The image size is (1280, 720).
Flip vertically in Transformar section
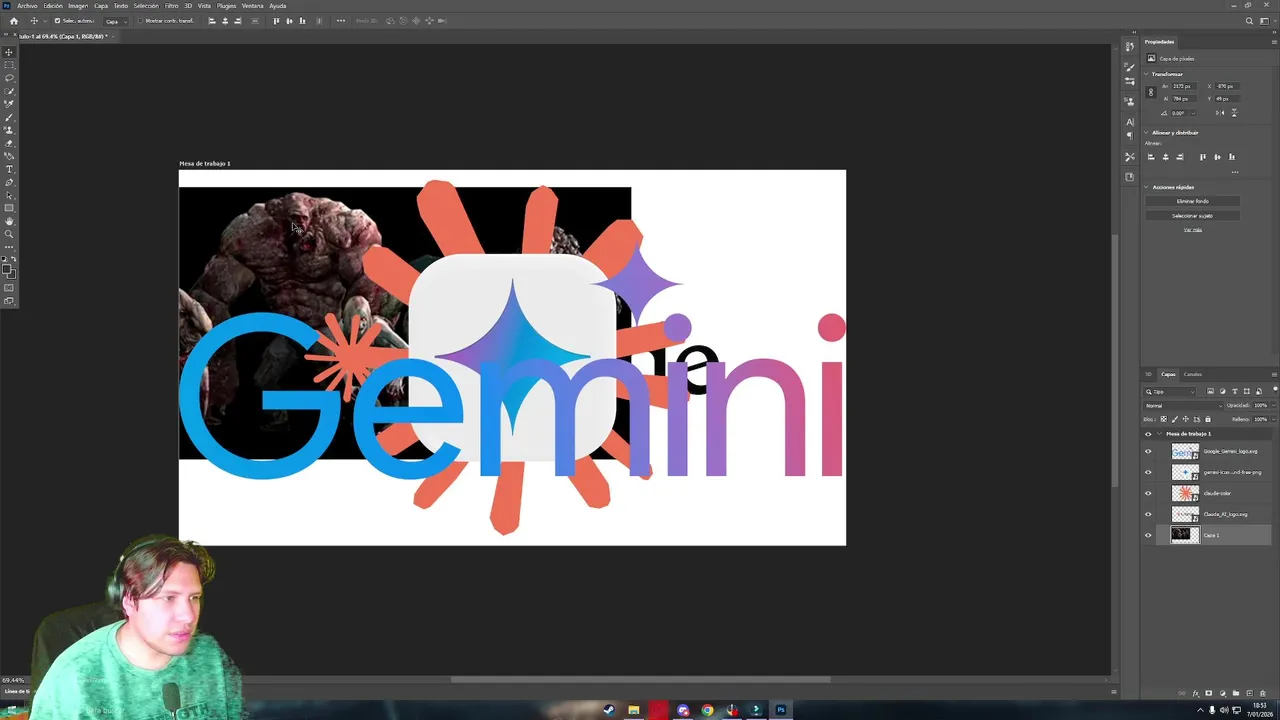click(1234, 113)
